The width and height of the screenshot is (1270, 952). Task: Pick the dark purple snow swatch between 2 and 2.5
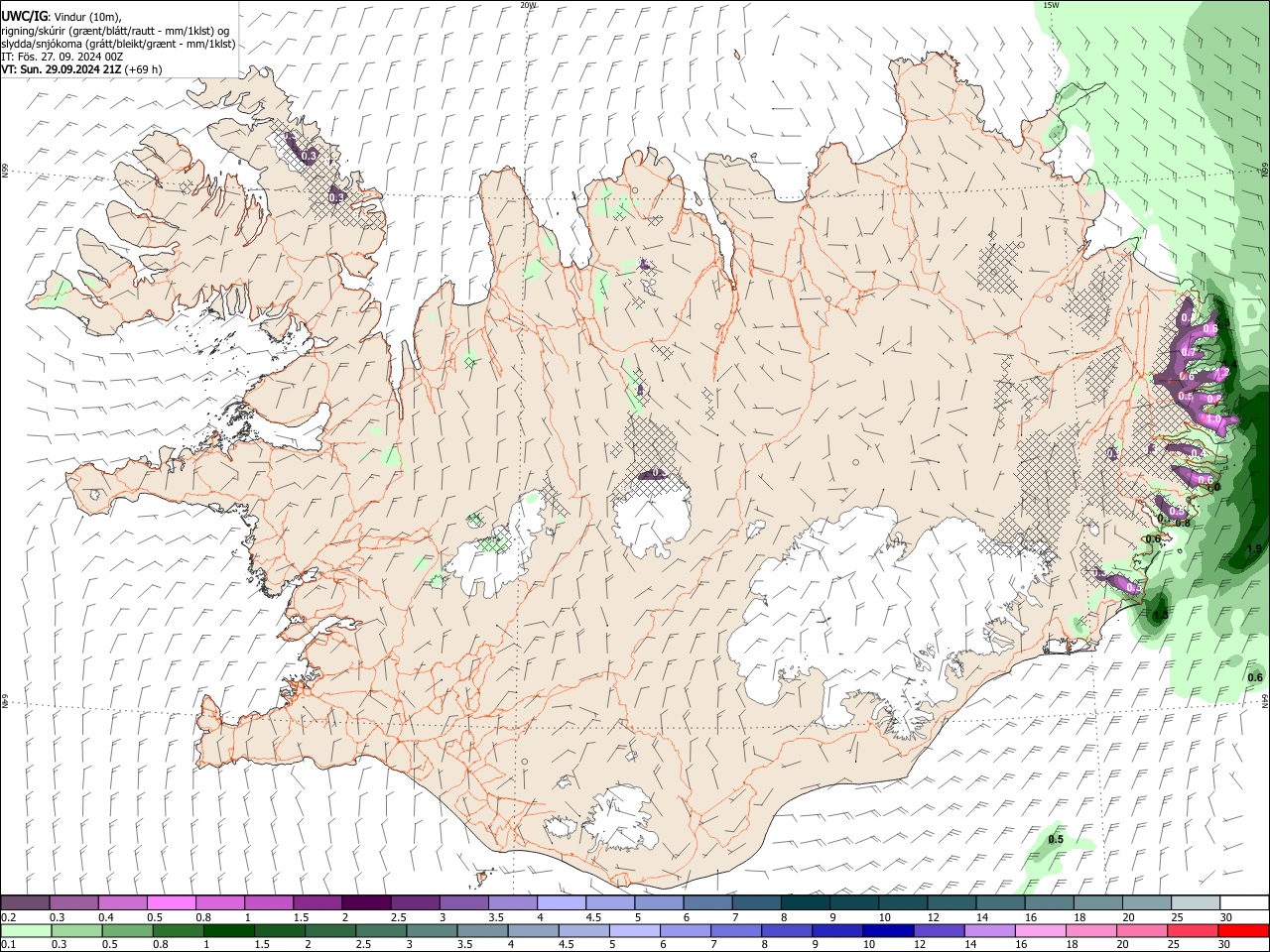coord(366,902)
